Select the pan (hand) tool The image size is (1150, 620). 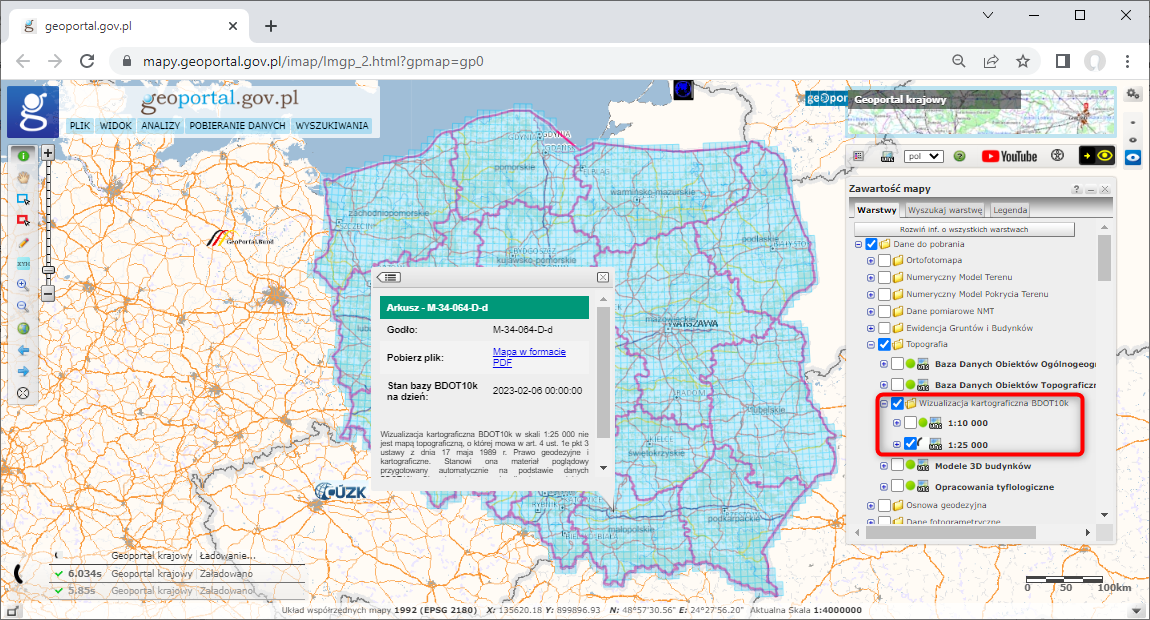coord(22,177)
